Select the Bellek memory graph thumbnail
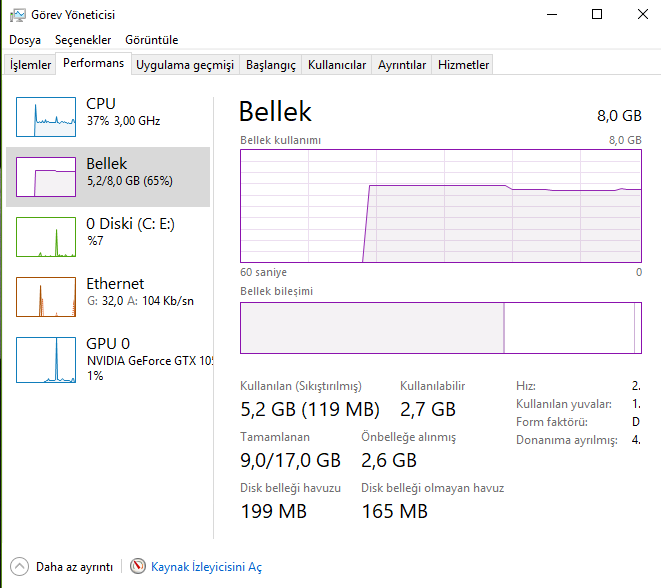Image resolution: width=661 pixels, height=588 pixels. [x=46, y=177]
